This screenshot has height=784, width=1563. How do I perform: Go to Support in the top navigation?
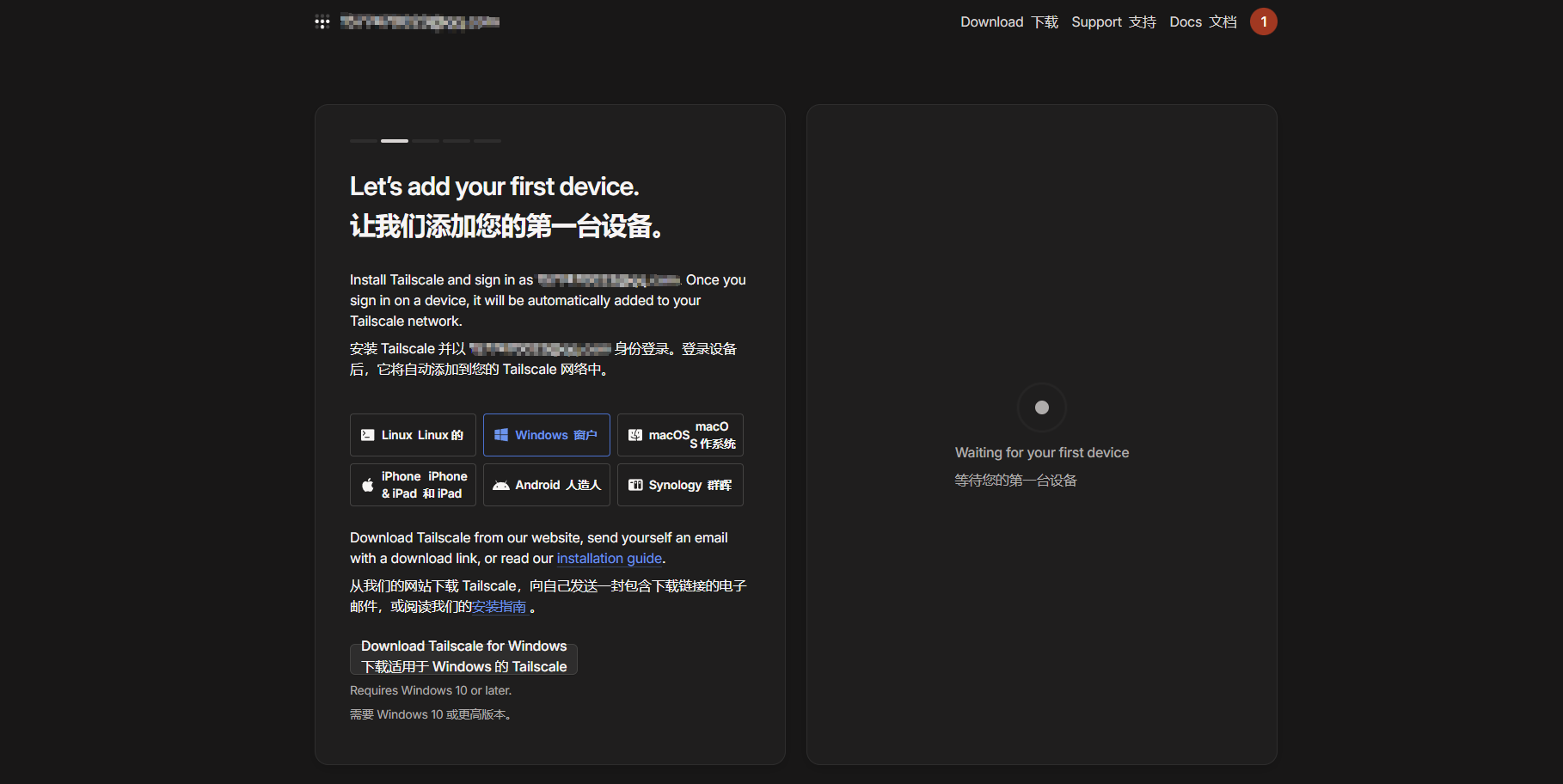coord(1113,21)
